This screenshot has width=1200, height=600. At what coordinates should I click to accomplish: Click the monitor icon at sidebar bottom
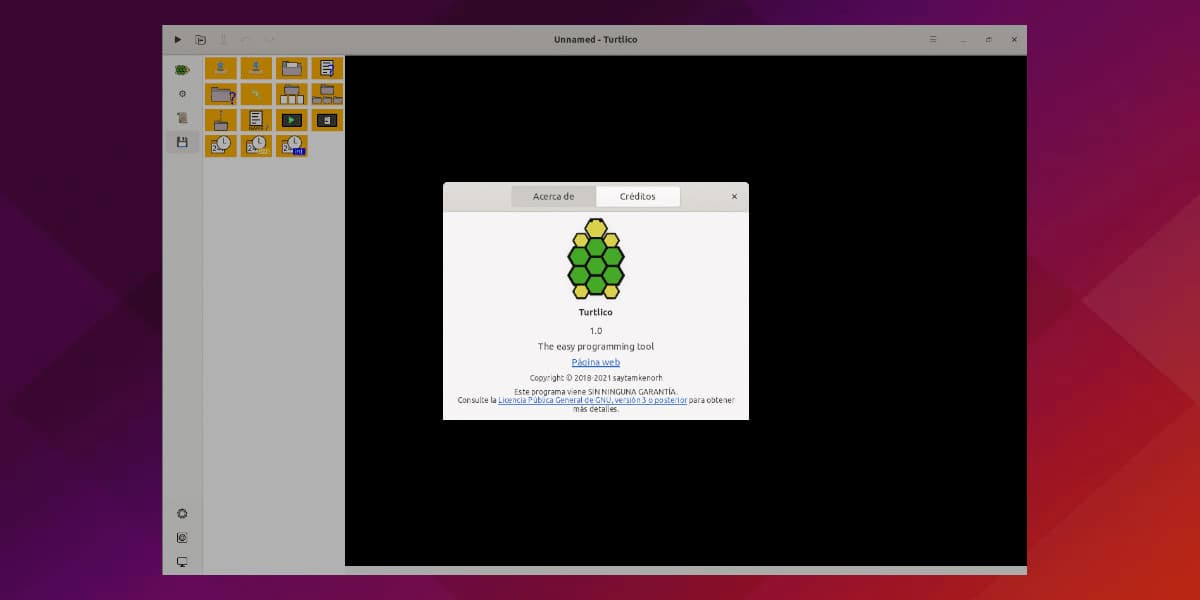point(182,562)
